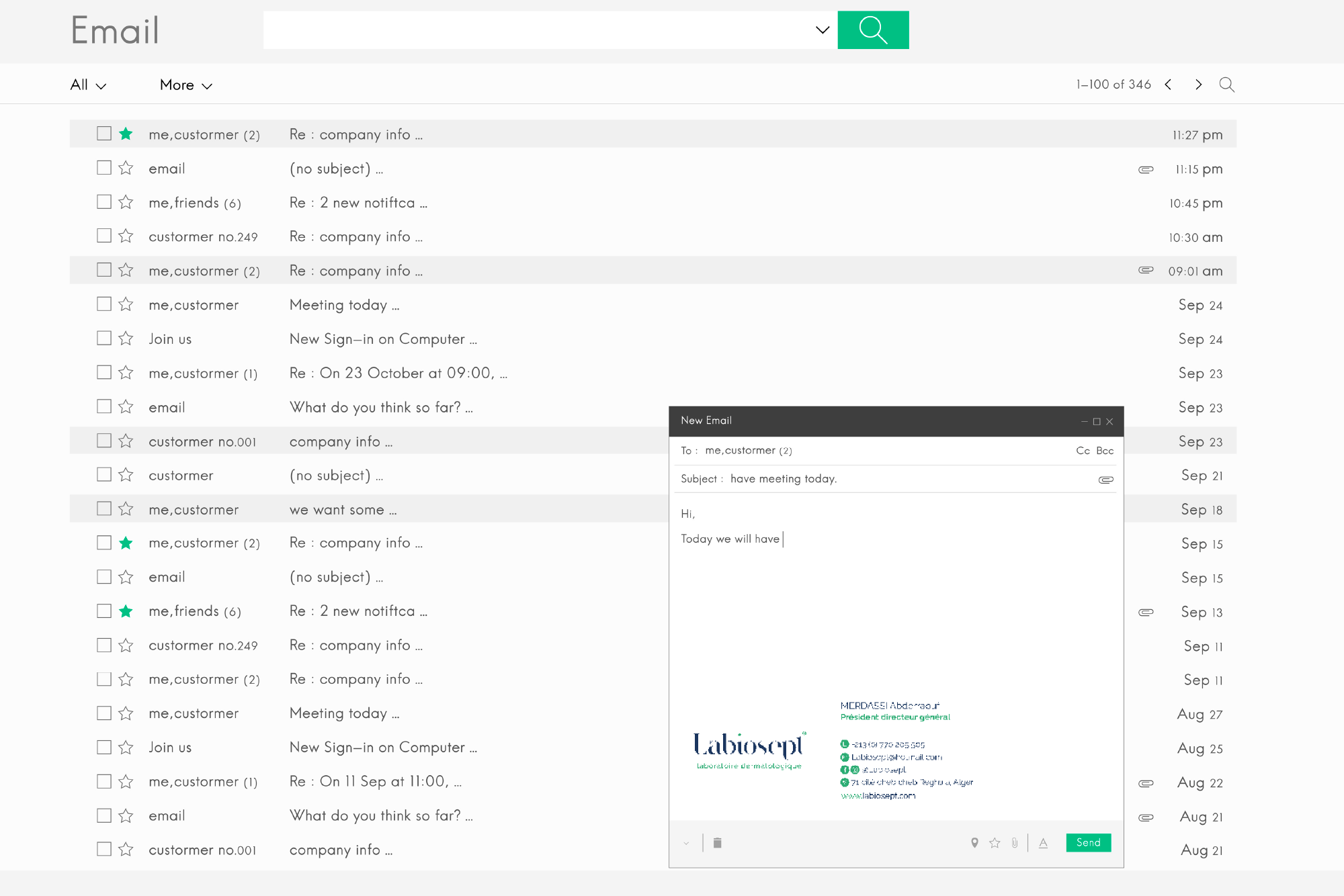The image size is (1344, 896).
Task: Open the More dropdown menu
Action: pos(185,85)
